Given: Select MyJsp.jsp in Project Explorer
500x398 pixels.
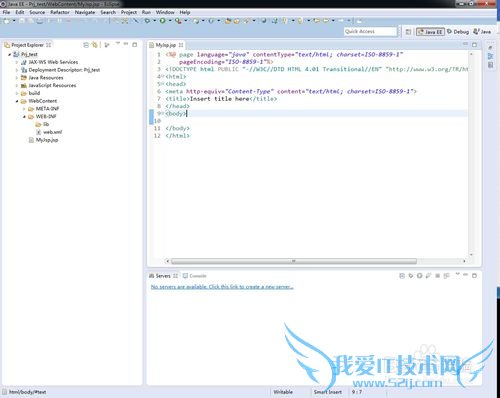Looking at the screenshot, I should (44, 140).
